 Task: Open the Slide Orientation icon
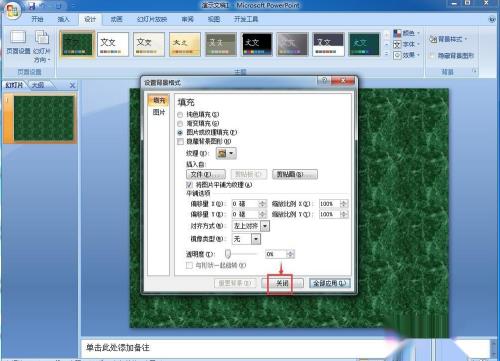click(42, 37)
